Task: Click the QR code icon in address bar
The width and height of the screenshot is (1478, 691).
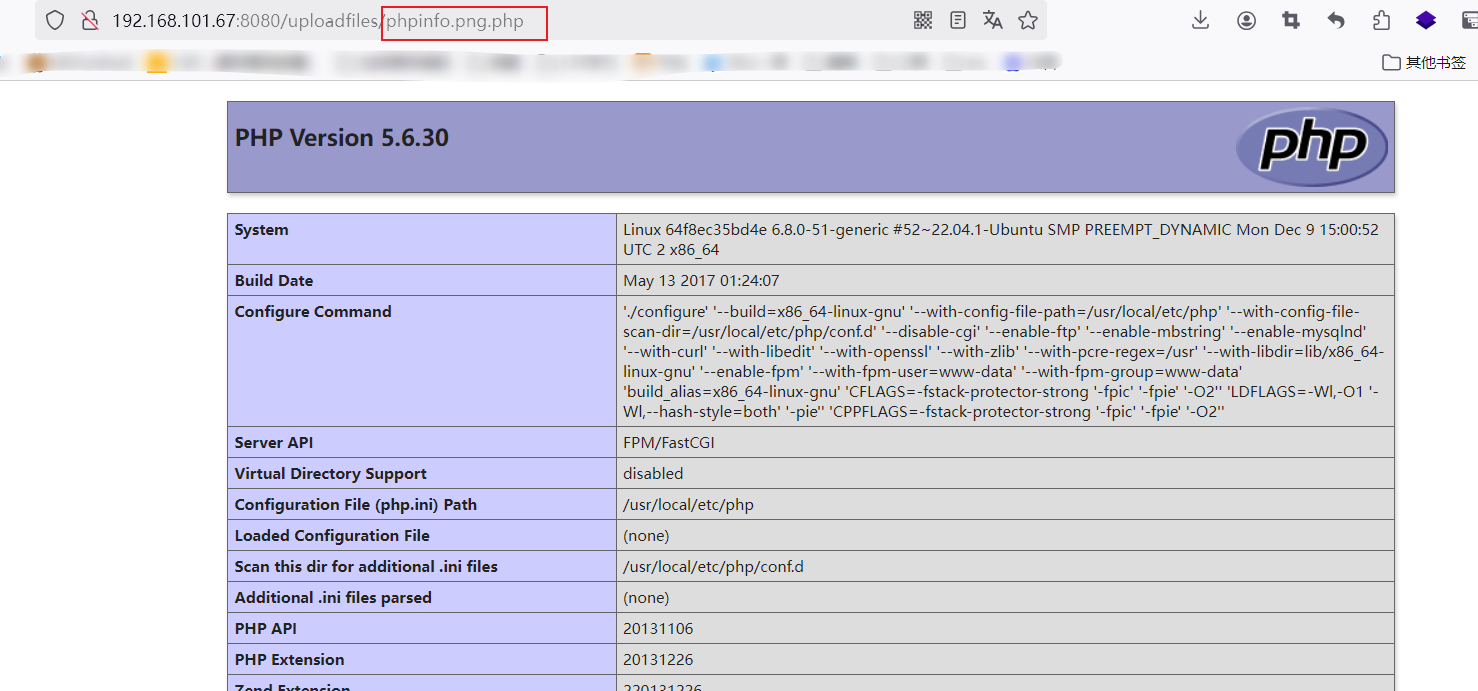Action: tap(923, 20)
